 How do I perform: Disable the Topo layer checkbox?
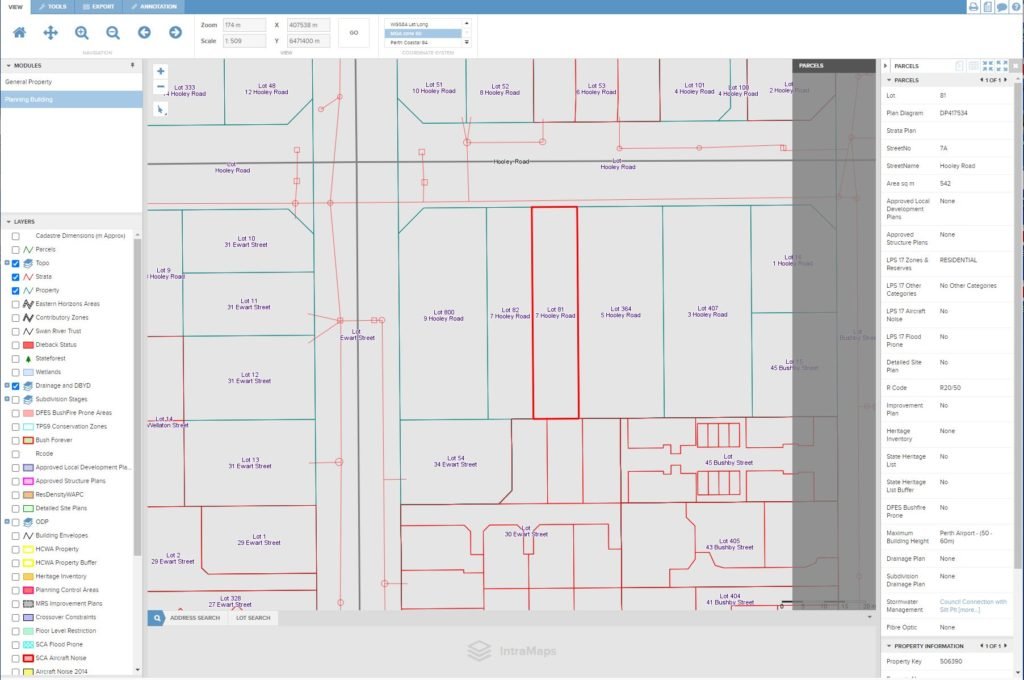pyautogui.click(x=16, y=262)
